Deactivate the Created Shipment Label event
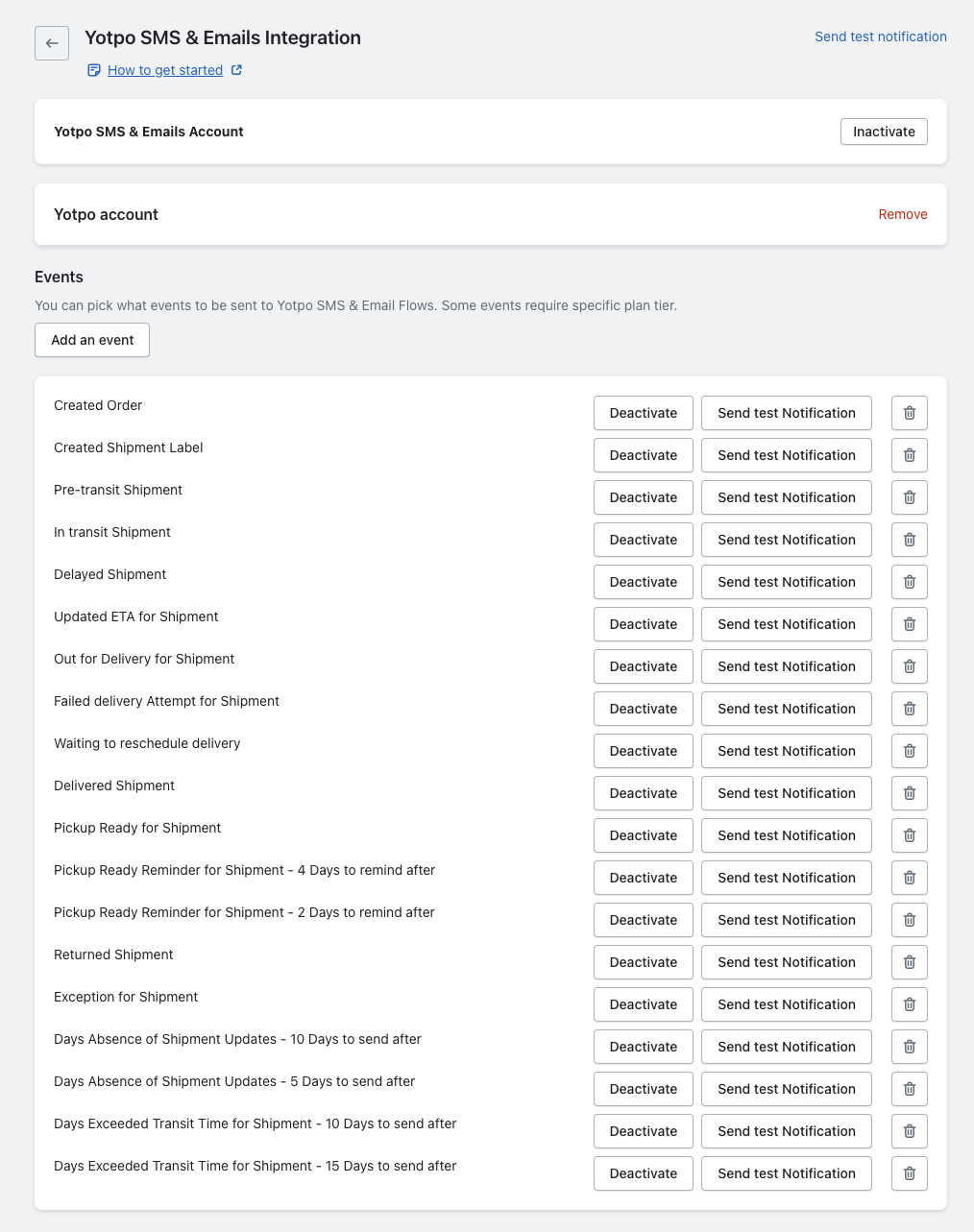 pos(643,455)
